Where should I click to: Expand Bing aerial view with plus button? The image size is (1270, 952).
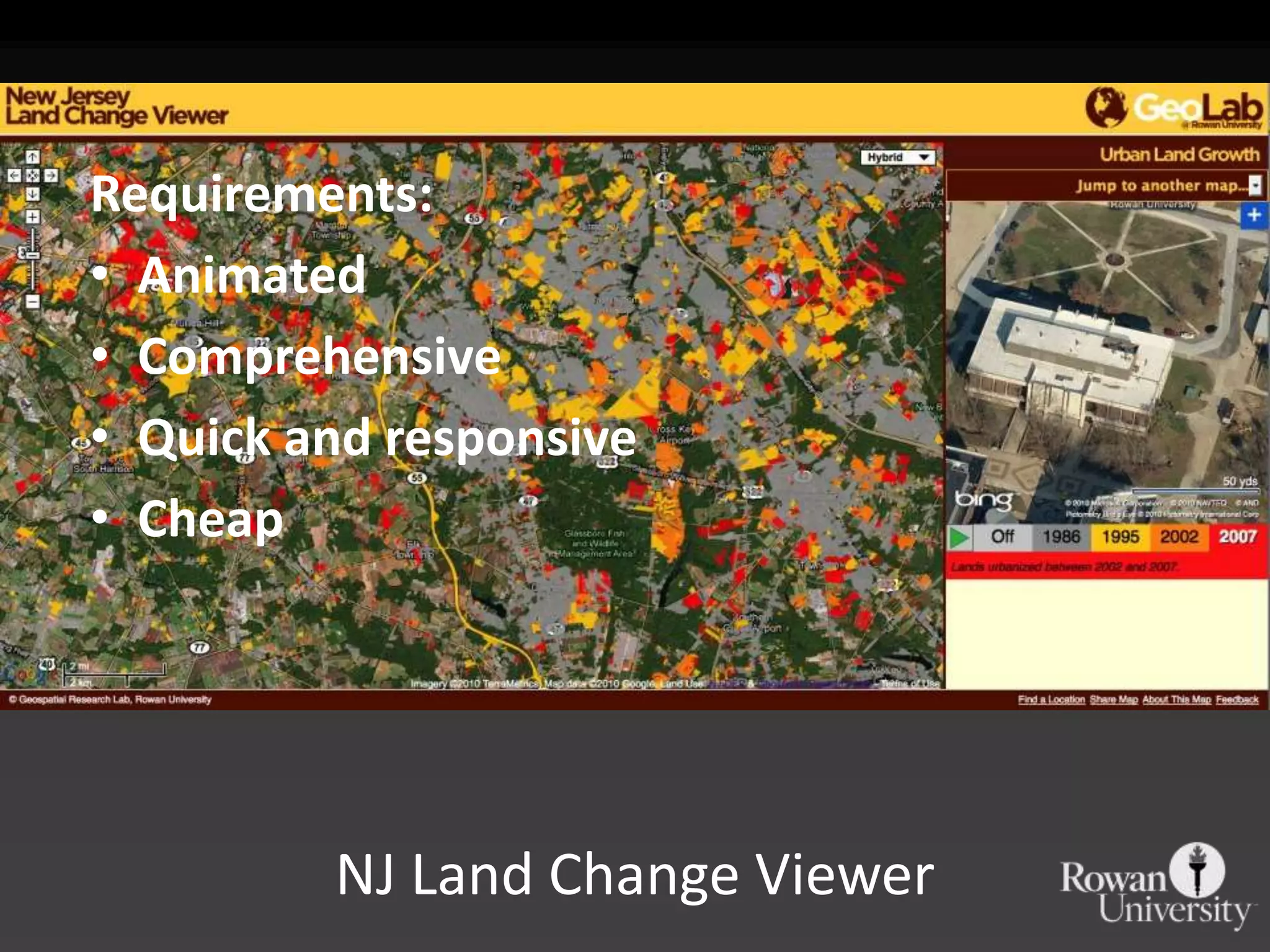[x=1254, y=215]
